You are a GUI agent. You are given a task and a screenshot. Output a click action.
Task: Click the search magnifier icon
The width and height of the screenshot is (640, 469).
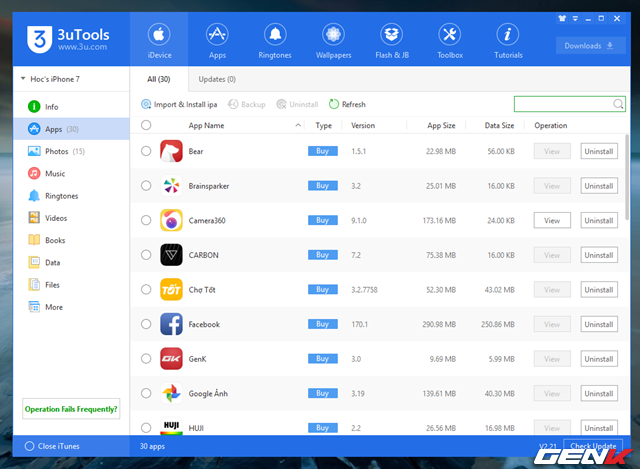point(618,104)
